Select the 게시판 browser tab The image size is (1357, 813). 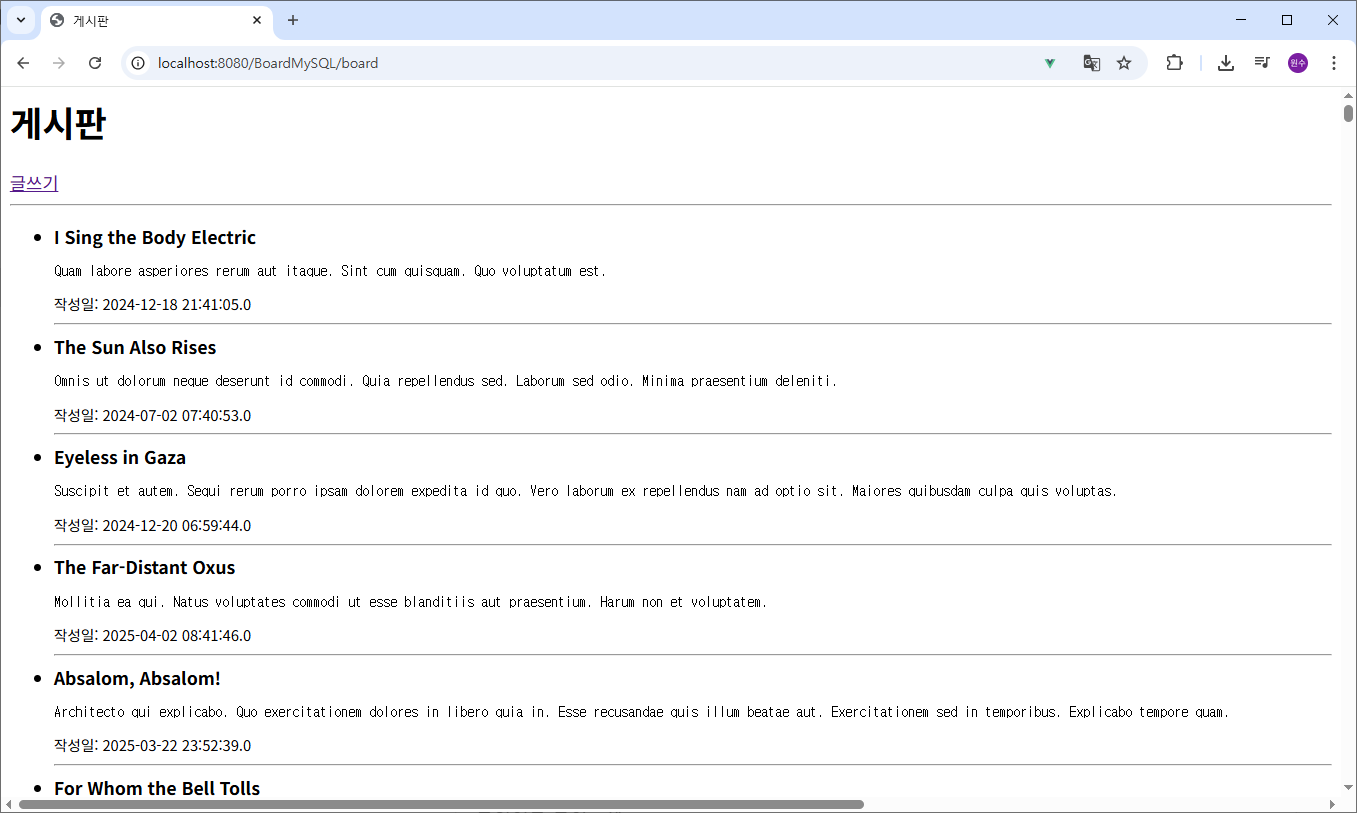(157, 21)
